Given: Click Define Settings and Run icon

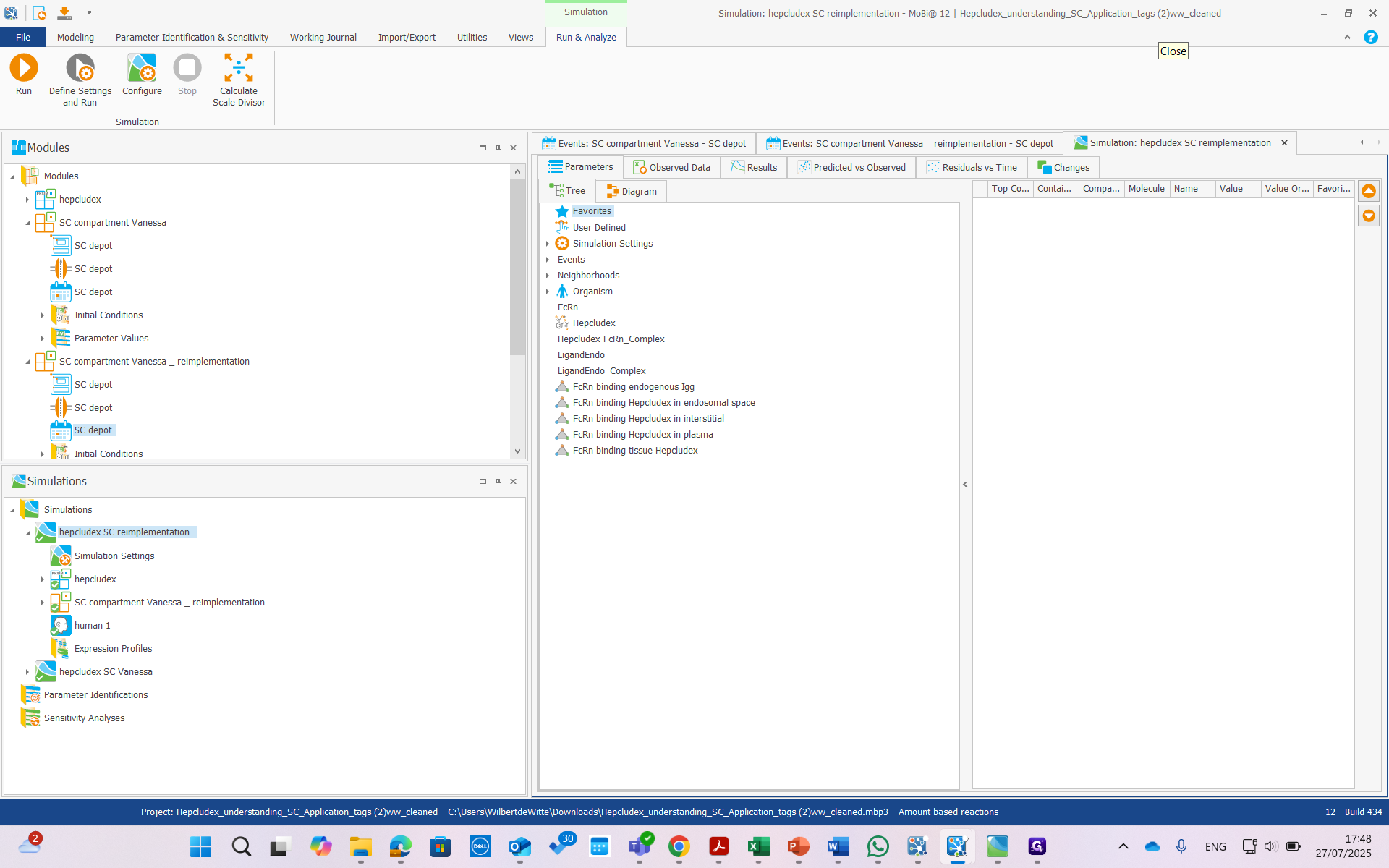Looking at the screenshot, I should tap(80, 69).
